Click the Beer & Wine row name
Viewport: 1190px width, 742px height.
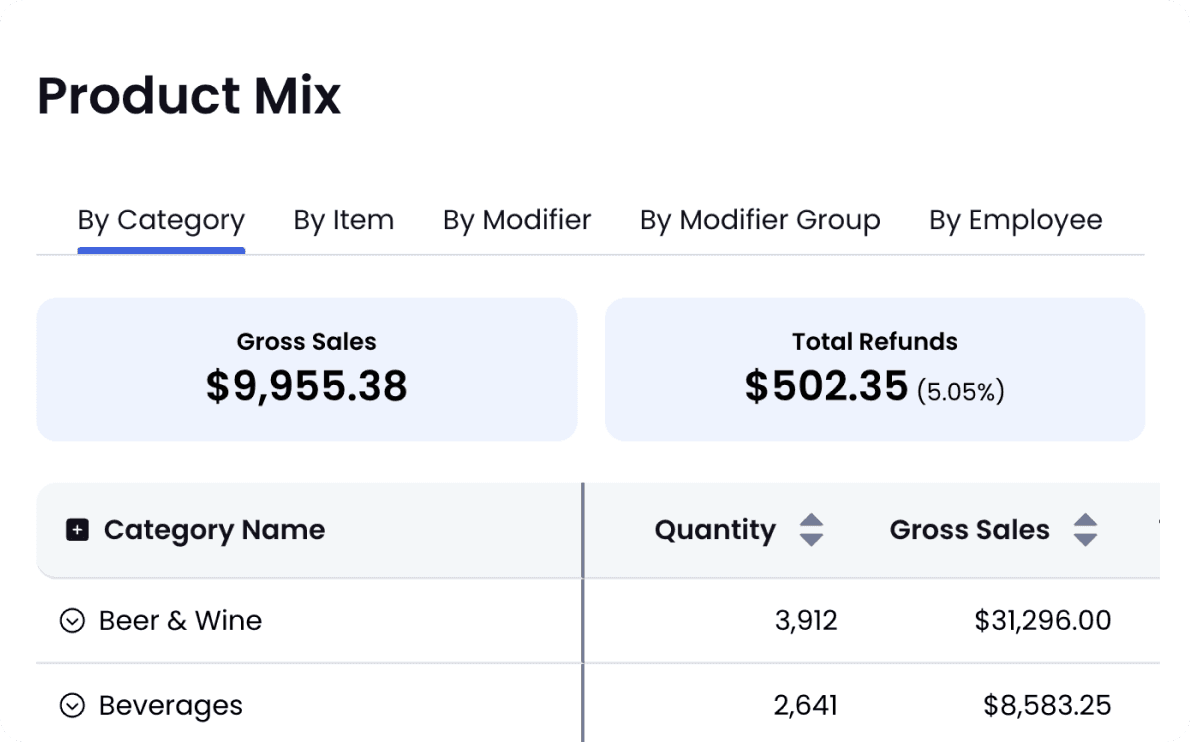click(180, 621)
